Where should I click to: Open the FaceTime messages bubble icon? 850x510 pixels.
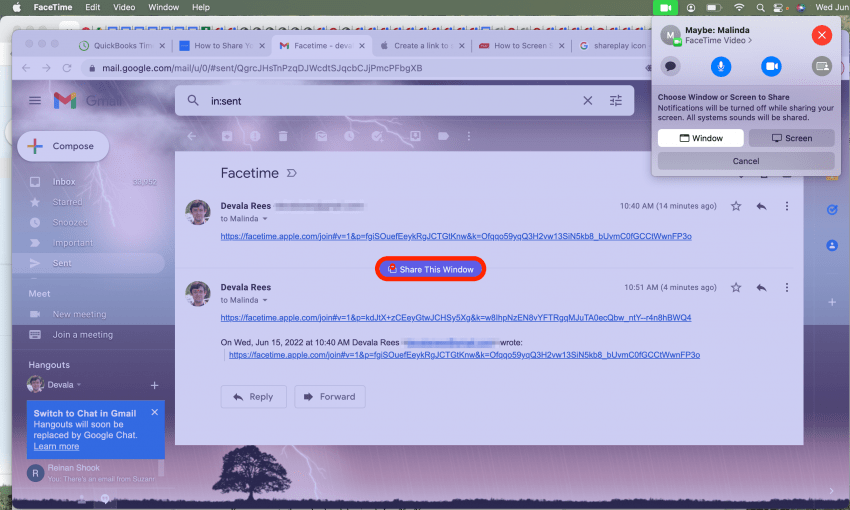coord(670,66)
